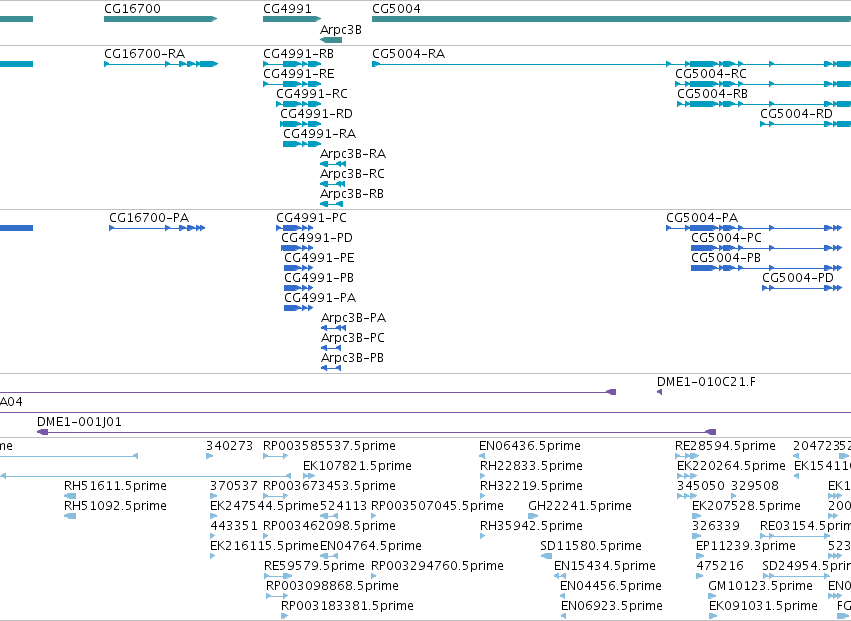This screenshot has height=621, width=851.
Task: Open the RH51092.5prime EST label
Action: click(115, 506)
